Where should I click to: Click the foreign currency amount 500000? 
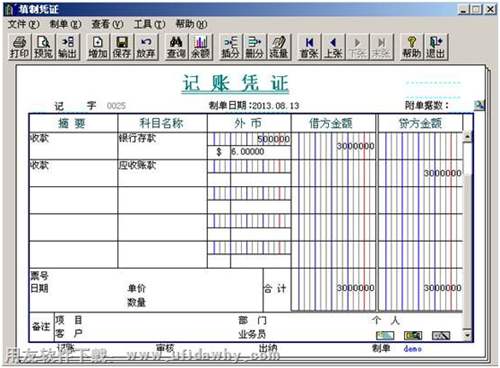tap(273, 139)
